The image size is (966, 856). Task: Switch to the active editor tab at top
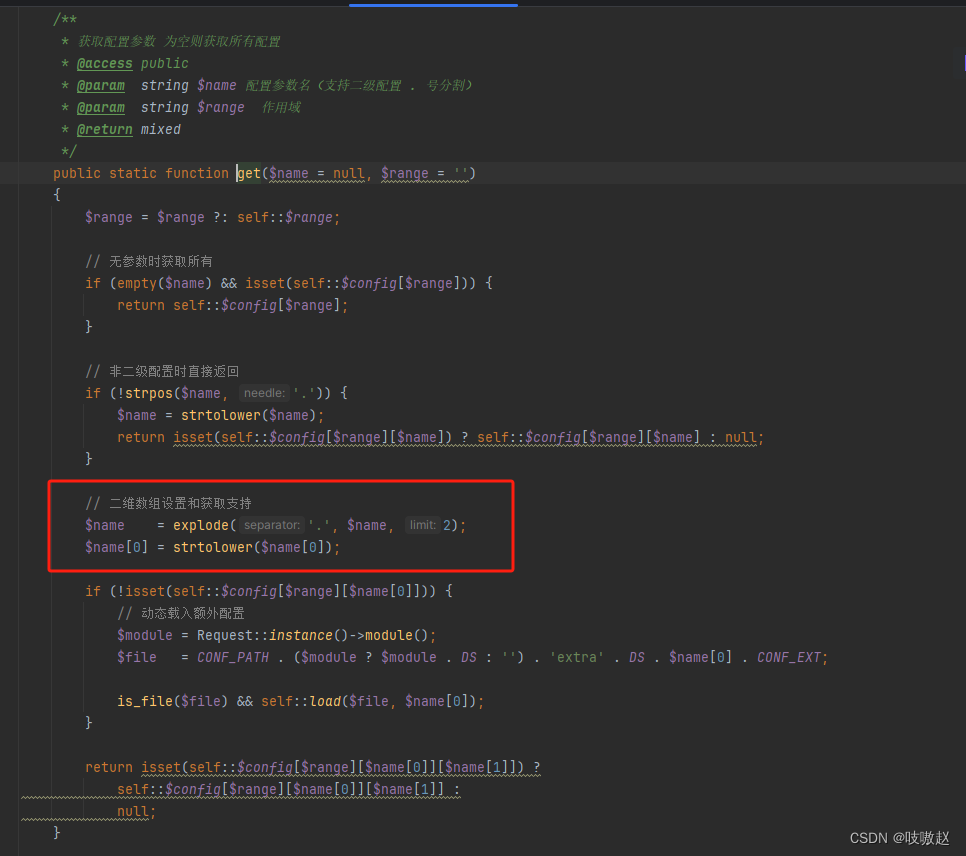pos(432,4)
